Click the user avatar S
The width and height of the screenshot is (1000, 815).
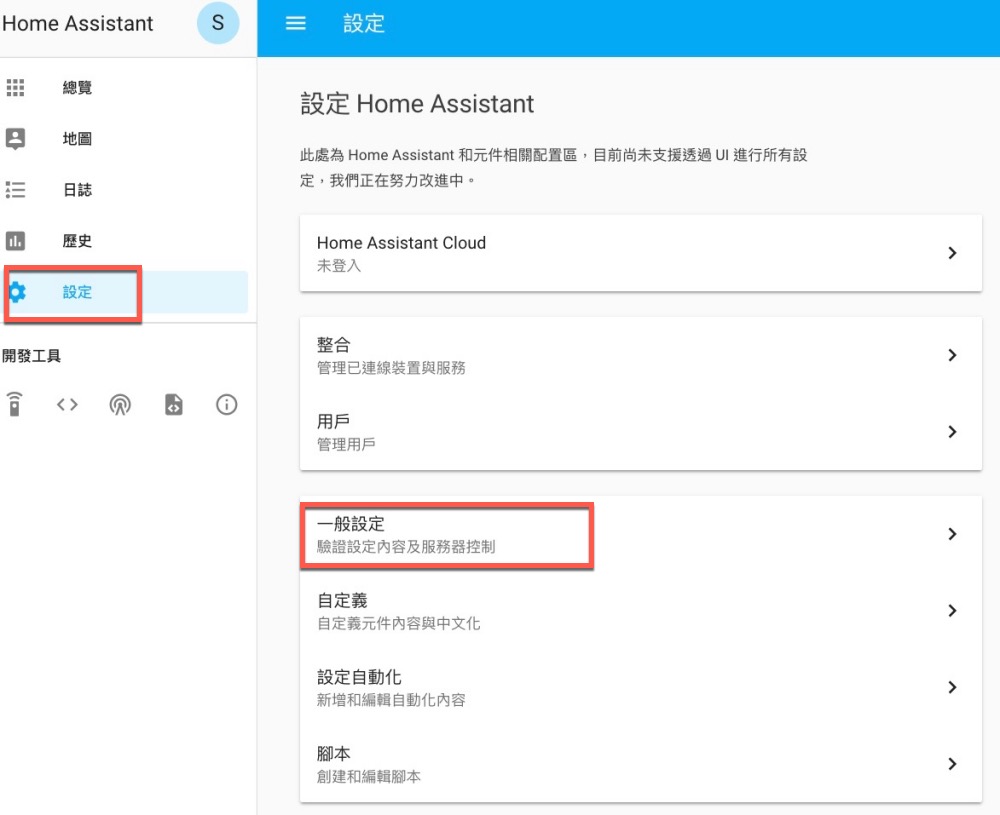click(x=217, y=23)
